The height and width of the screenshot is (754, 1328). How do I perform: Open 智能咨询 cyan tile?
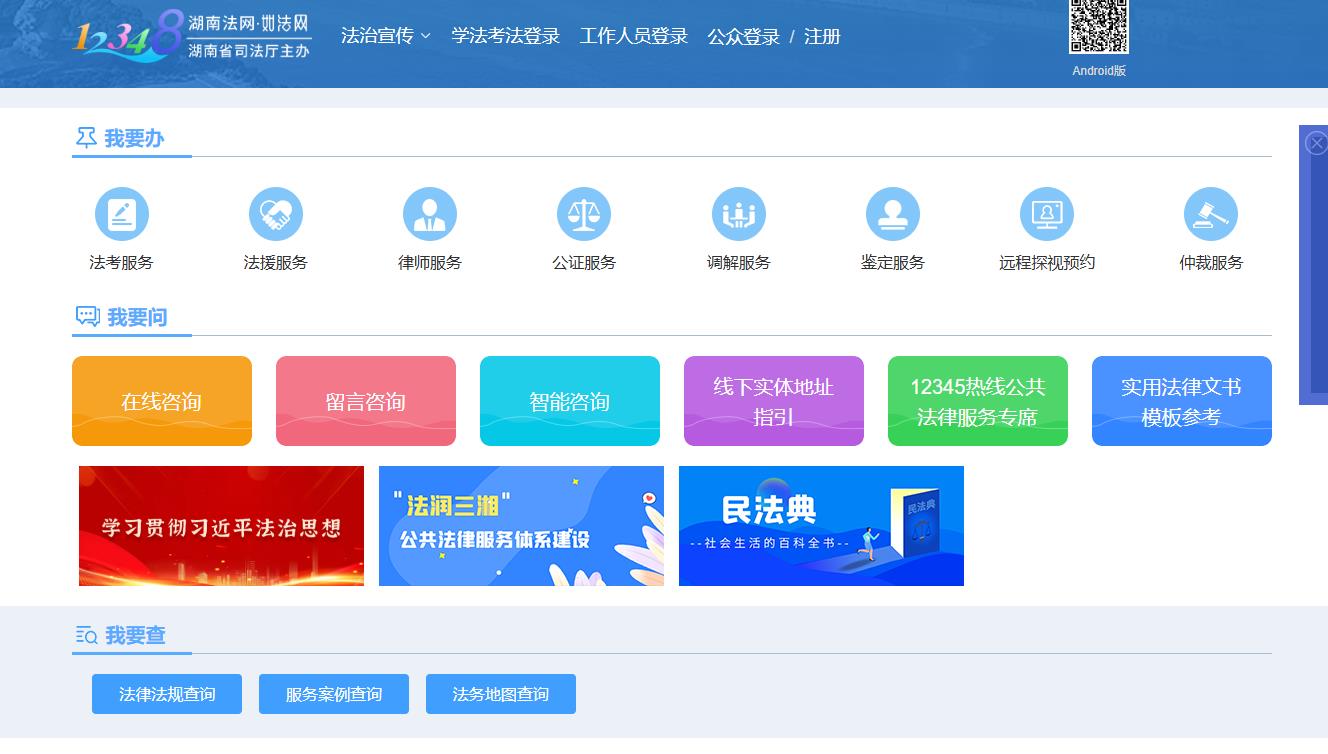[570, 401]
